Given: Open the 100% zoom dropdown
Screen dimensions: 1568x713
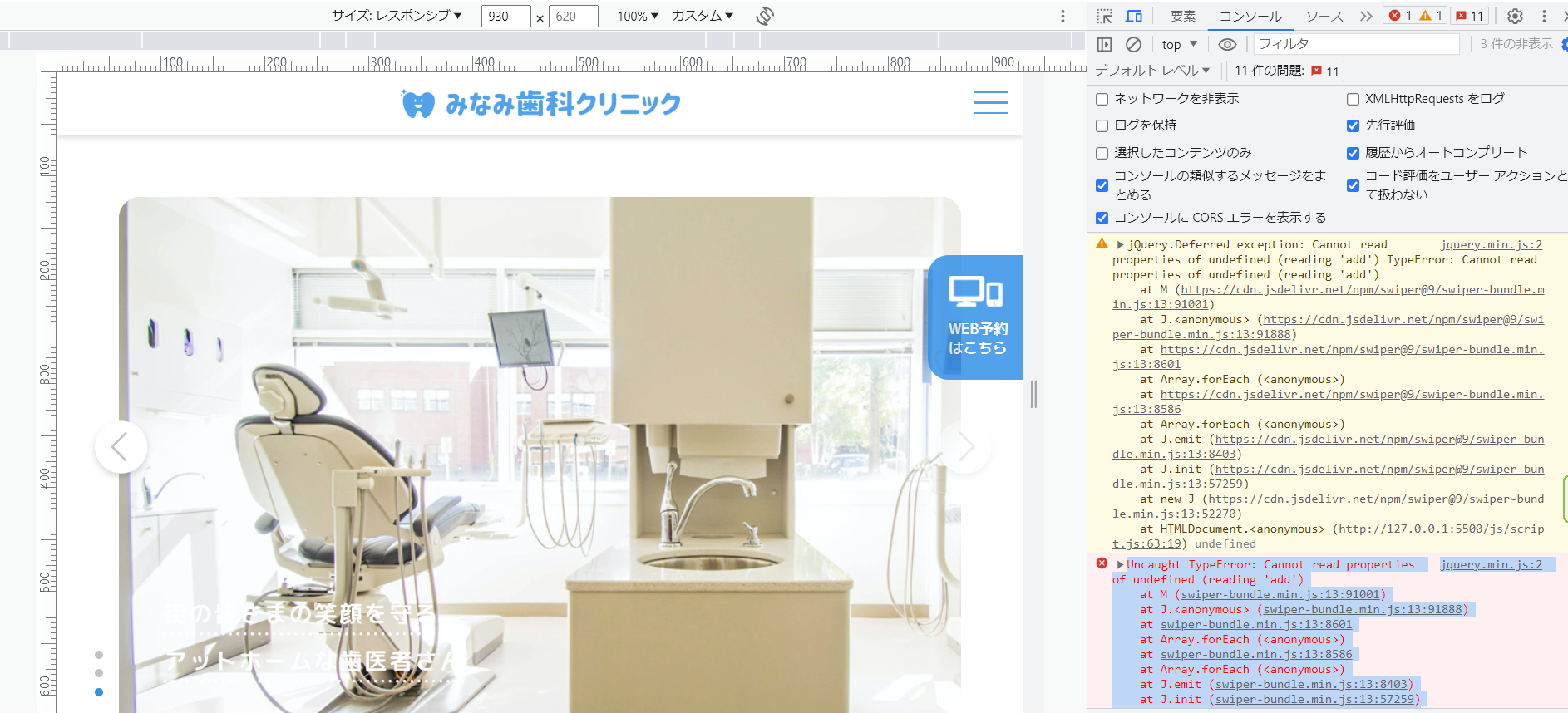Looking at the screenshot, I should (638, 16).
